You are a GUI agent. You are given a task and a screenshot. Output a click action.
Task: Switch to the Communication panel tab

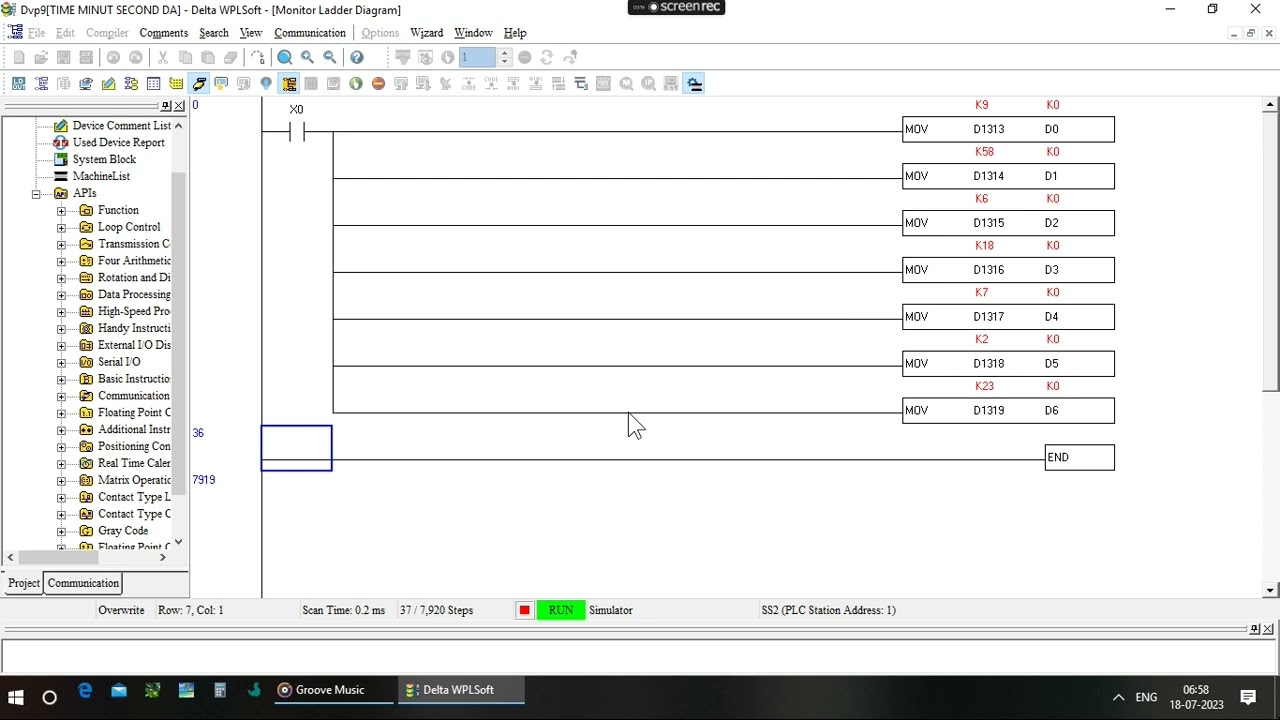(83, 583)
